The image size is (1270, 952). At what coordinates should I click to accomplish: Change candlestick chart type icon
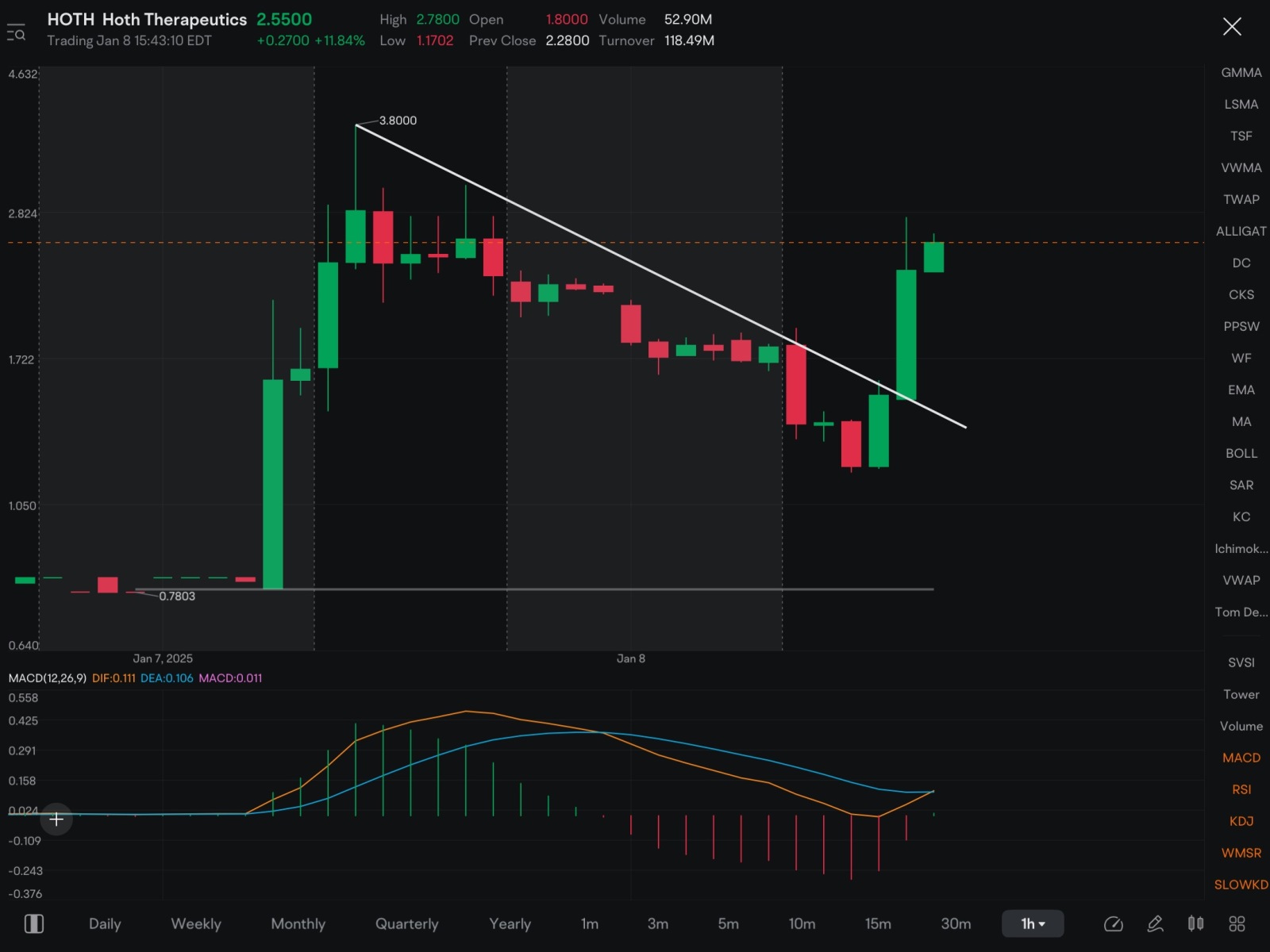pyautogui.click(x=1195, y=923)
